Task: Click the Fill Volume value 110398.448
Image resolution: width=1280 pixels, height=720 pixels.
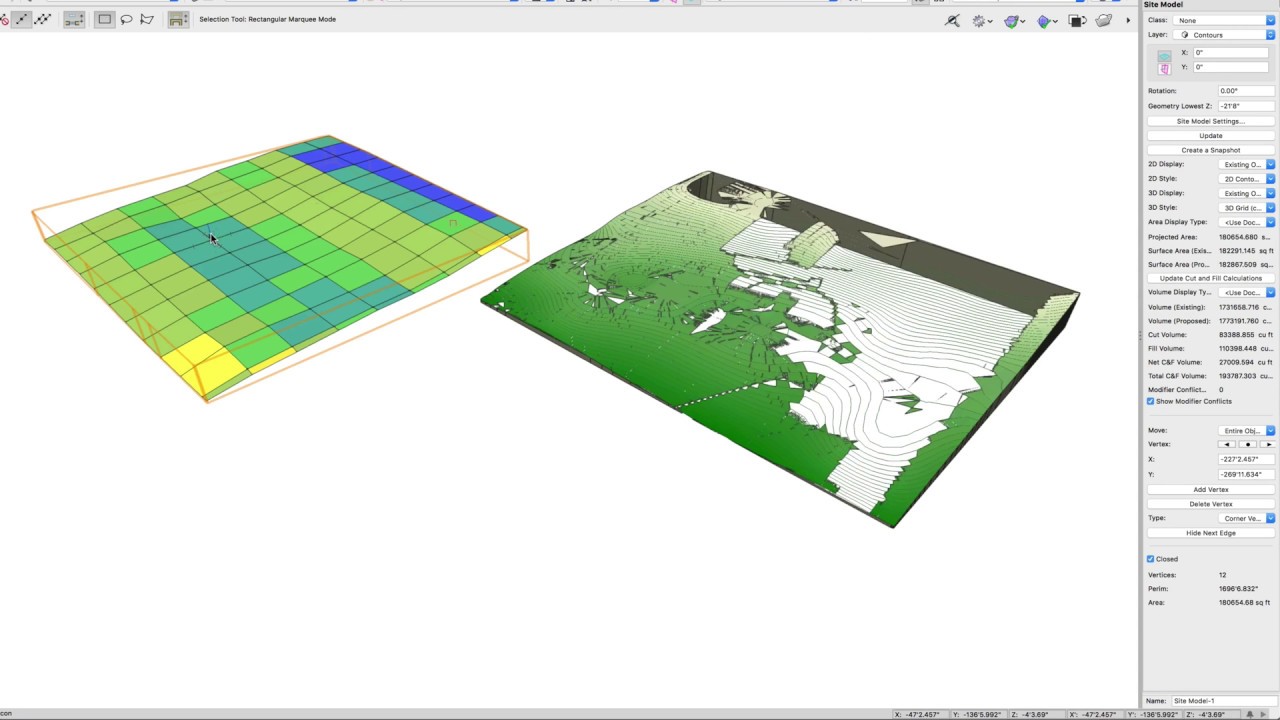Action: 1246,349
